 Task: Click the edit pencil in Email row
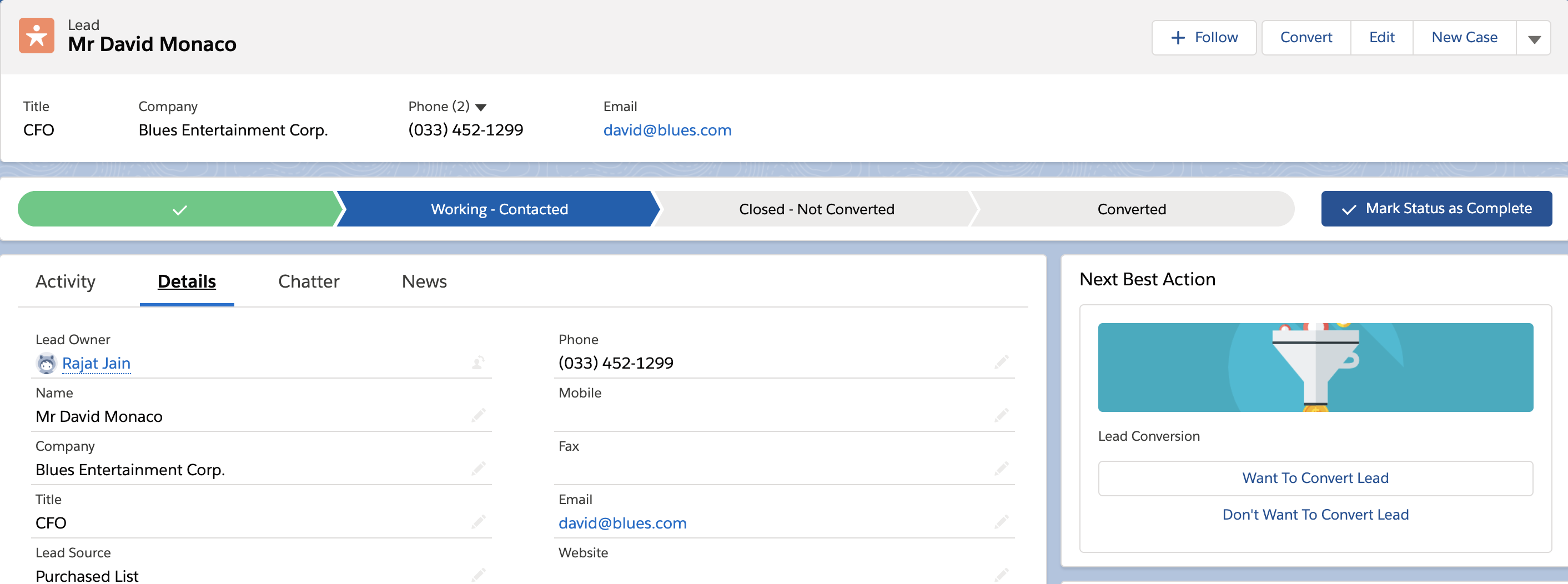point(1001,522)
